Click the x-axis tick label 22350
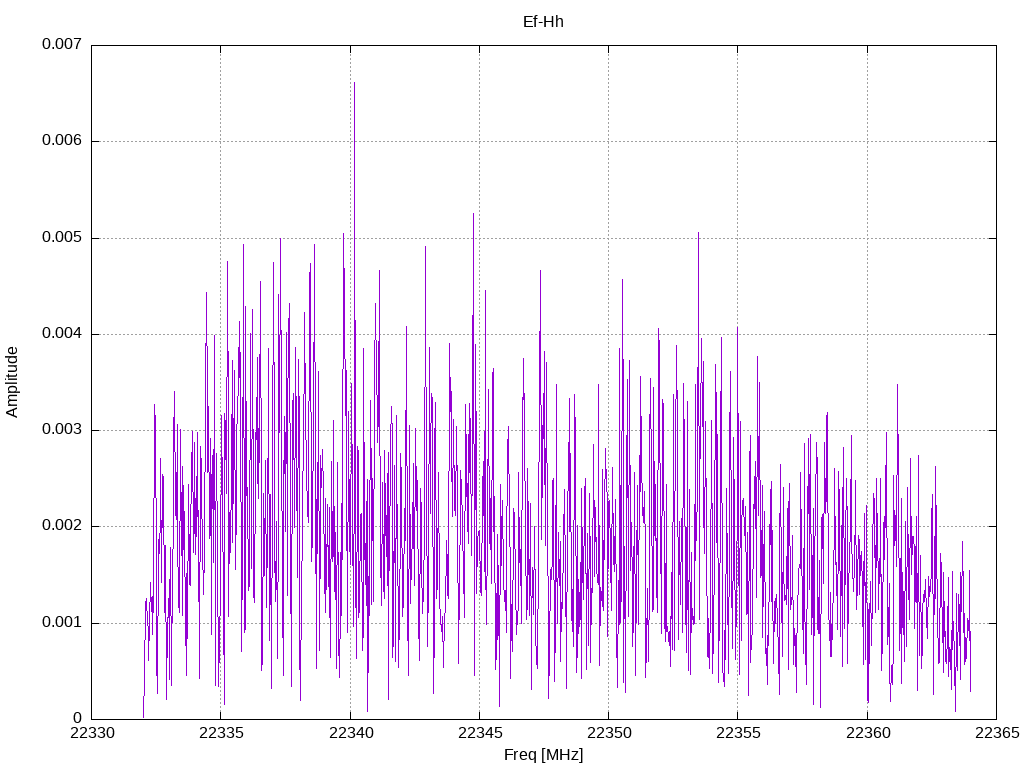The height and width of the screenshot is (768, 1024). click(609, 733)
